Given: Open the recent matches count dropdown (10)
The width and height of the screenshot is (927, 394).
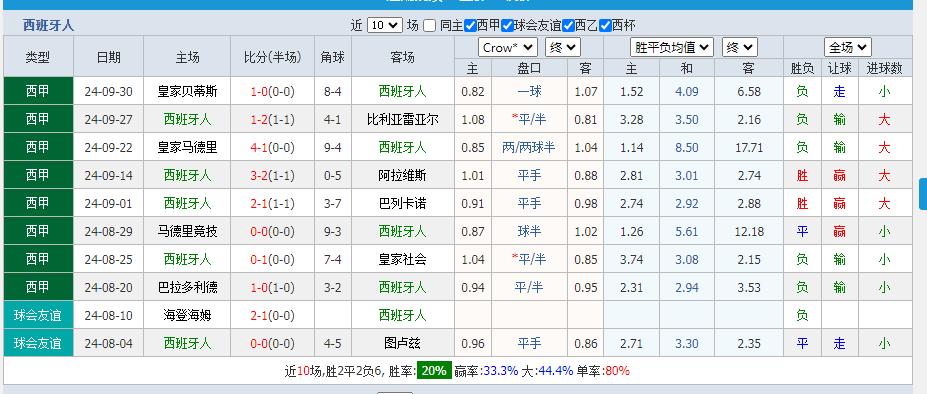Looking at the screenshot, I should 385,25.
